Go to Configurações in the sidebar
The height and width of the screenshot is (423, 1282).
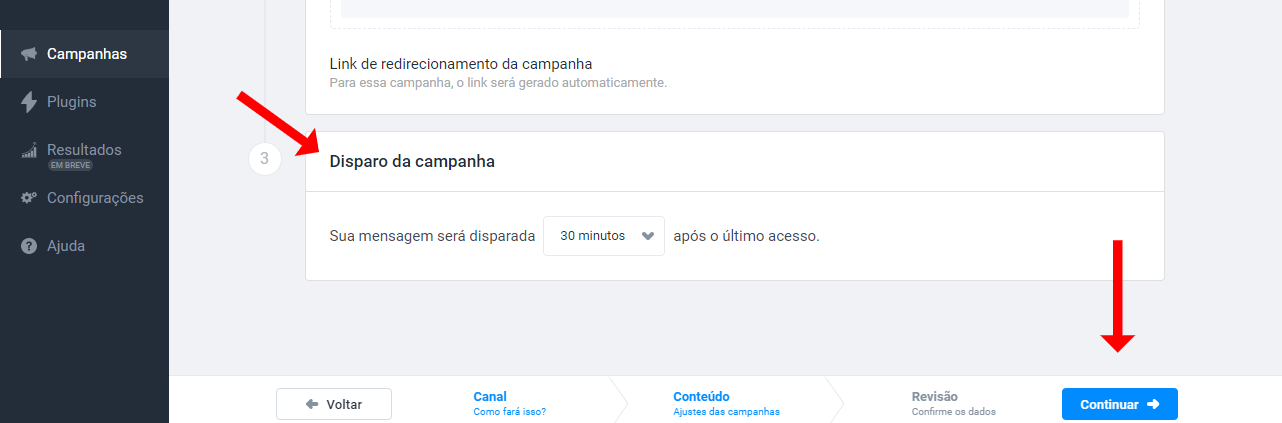(84, 198)
